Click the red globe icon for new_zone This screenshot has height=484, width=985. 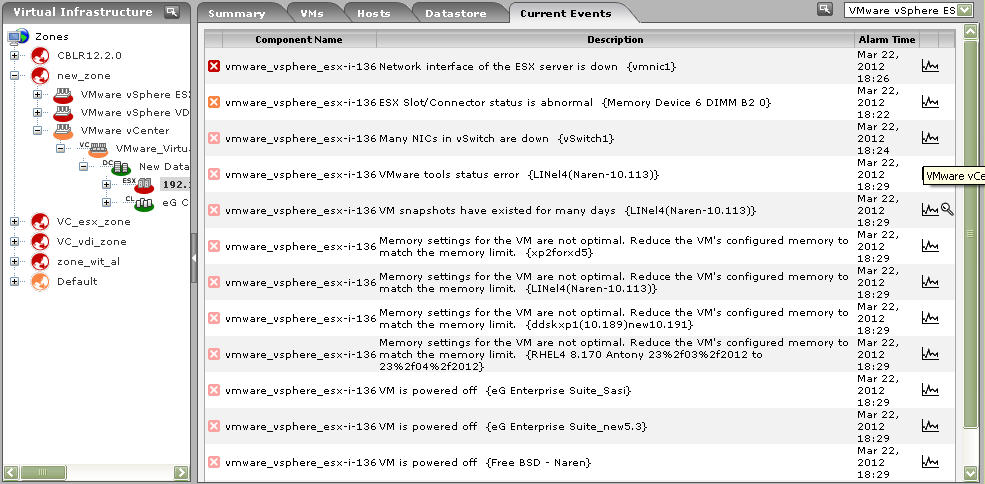pyautogui.click(x=40, y=75)
